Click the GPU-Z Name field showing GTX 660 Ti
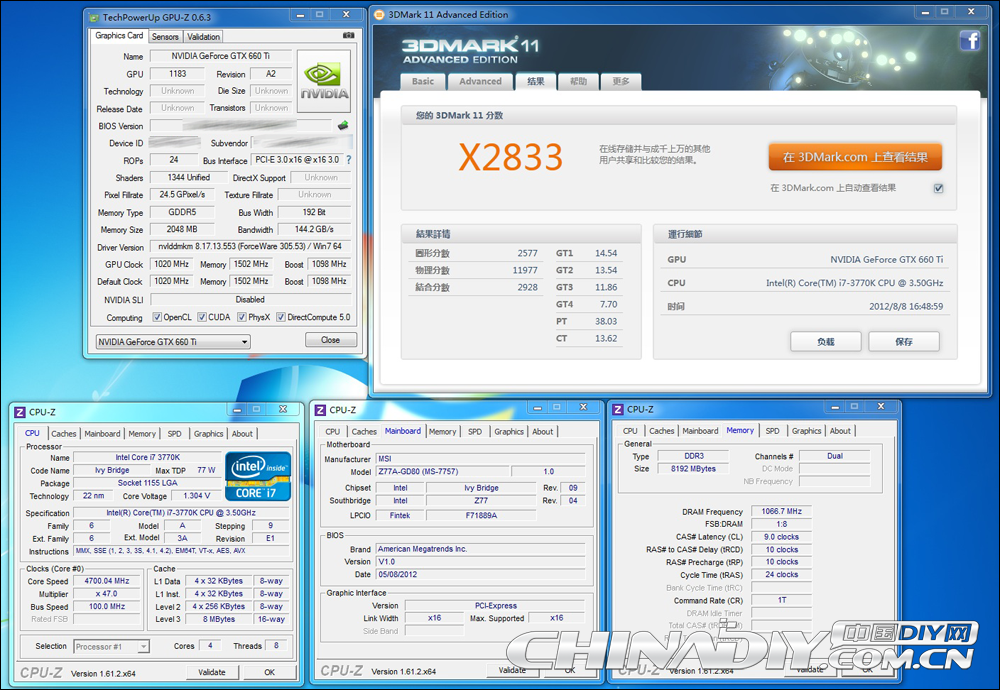 [x=221, y=56]
